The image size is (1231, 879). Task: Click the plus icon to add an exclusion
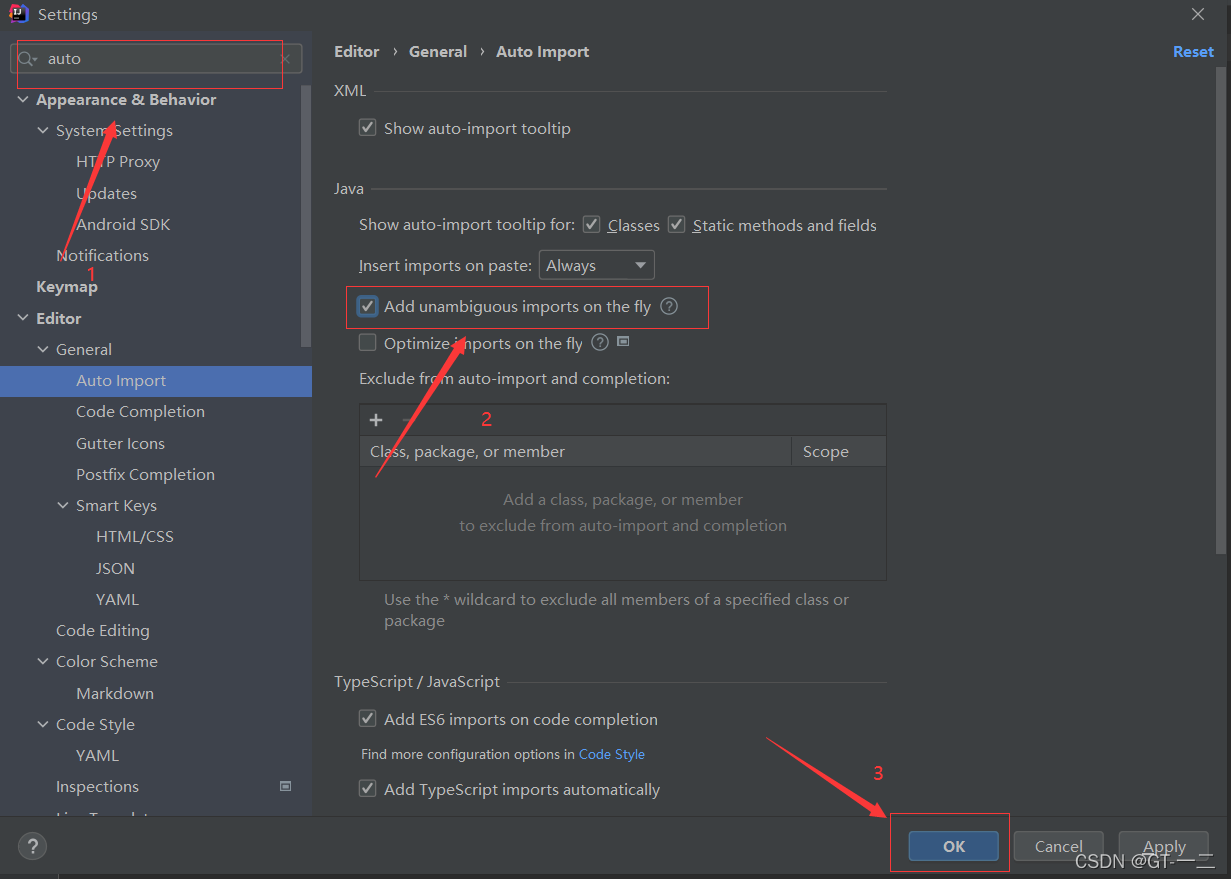click(x=376, y=420)
